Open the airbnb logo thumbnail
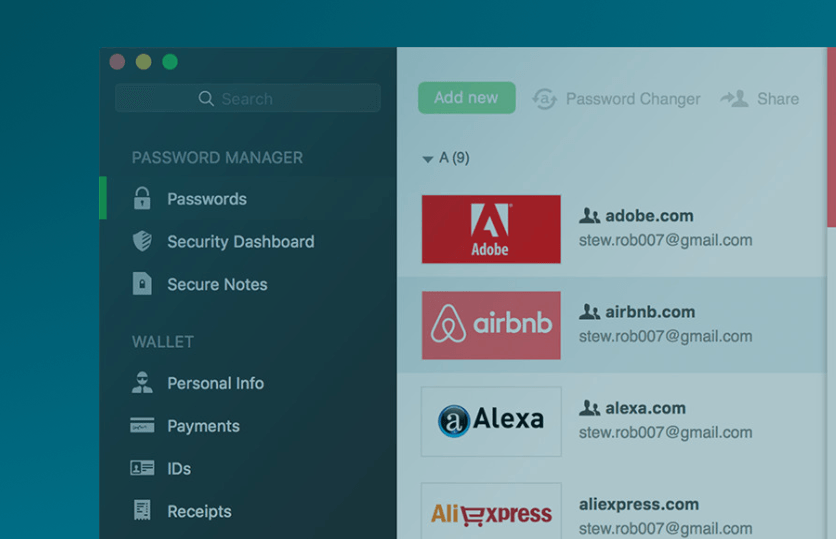This screenshot has width=836, height=539. click(x=491, y=325)
